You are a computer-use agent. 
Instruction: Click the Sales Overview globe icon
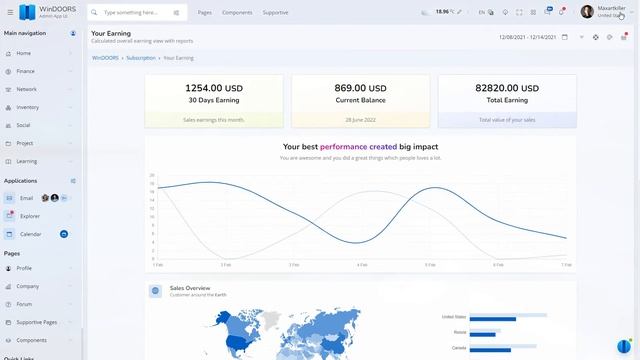155,291
